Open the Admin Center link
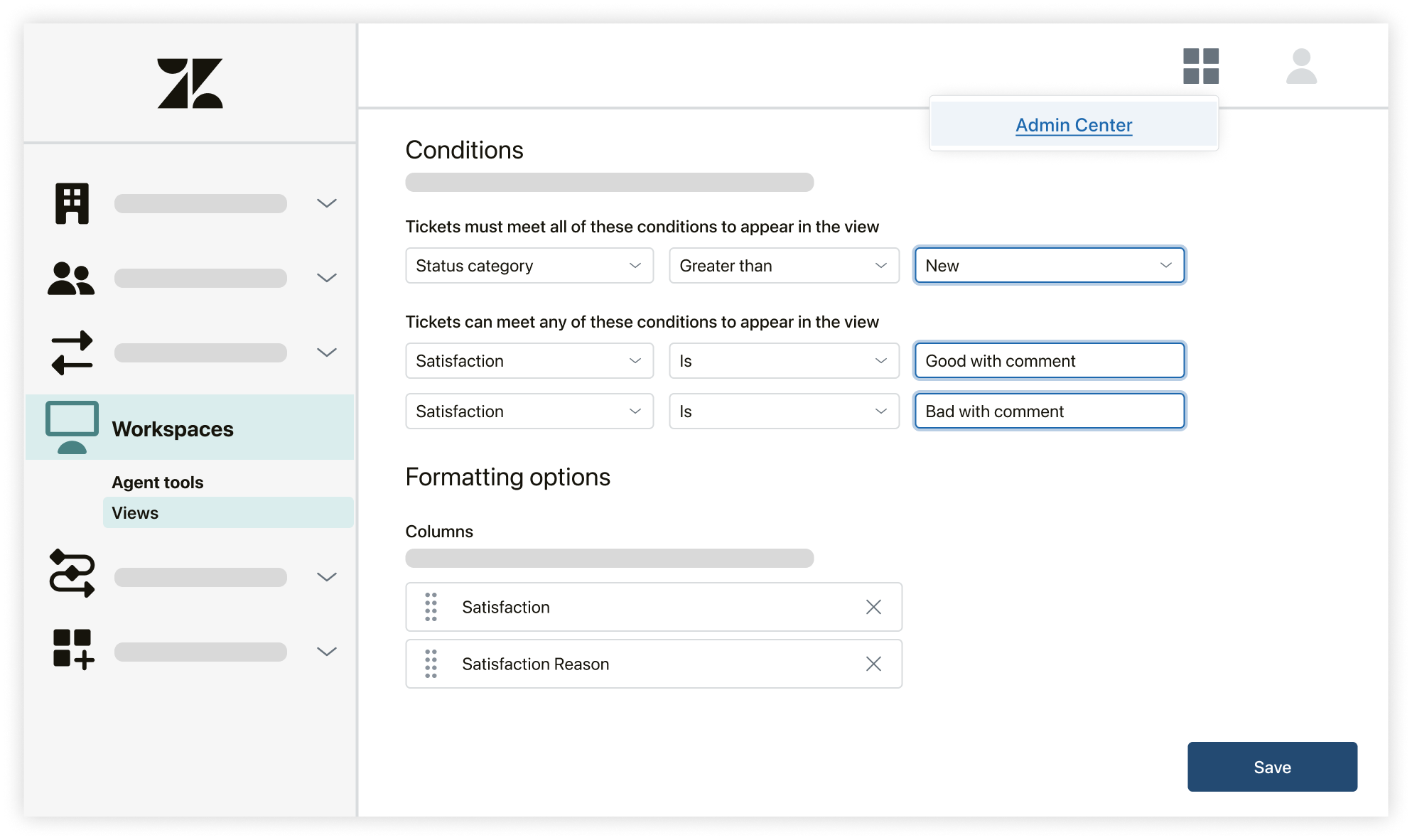This screenshot has height=840, width=1412. pos(1074,125)
